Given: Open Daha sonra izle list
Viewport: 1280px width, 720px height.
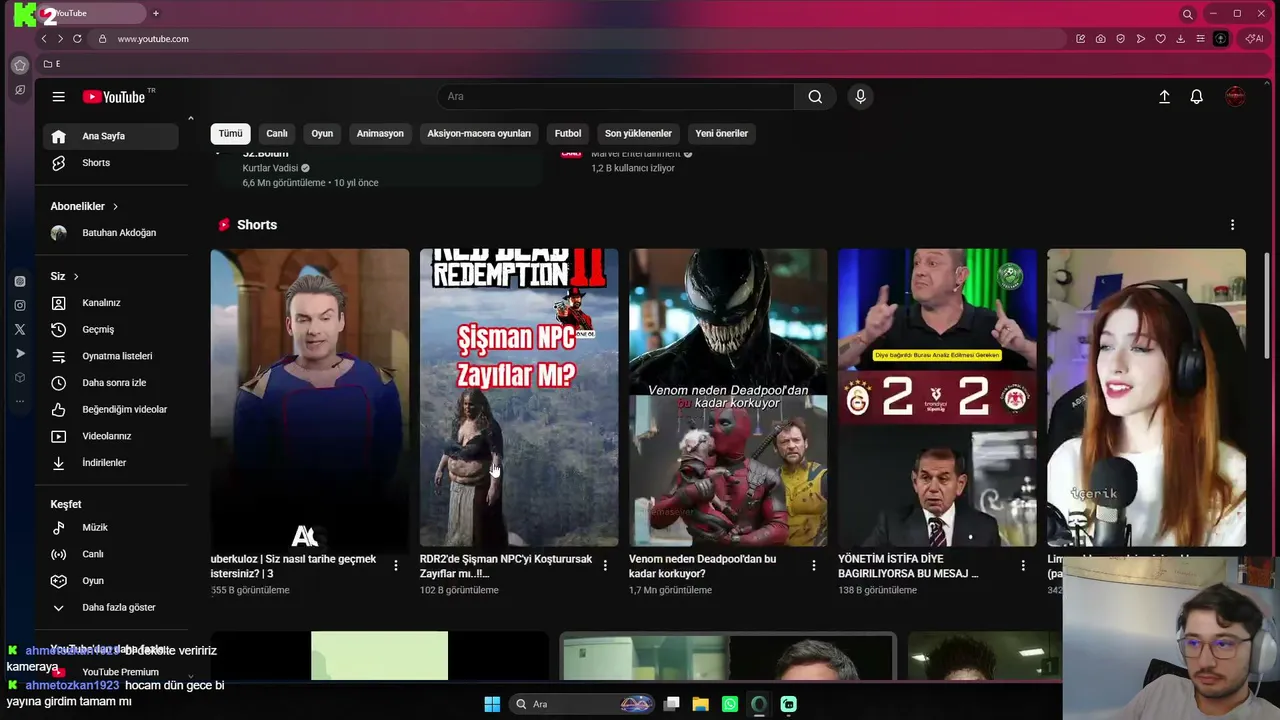Looking at the screenshot, I should point(110,383).
